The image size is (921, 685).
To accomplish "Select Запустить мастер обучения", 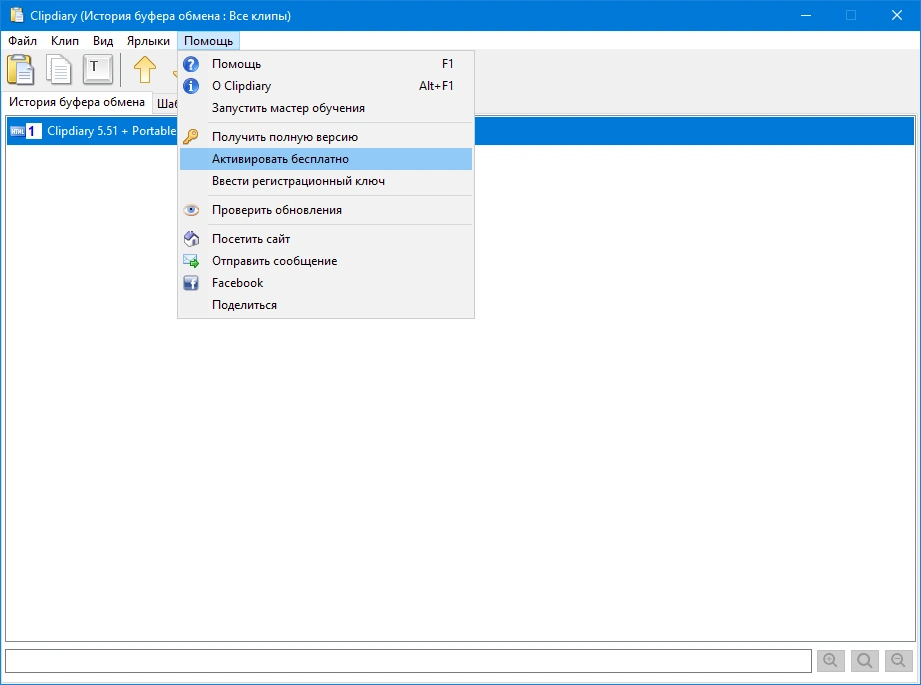I will [x=326, y=108].
